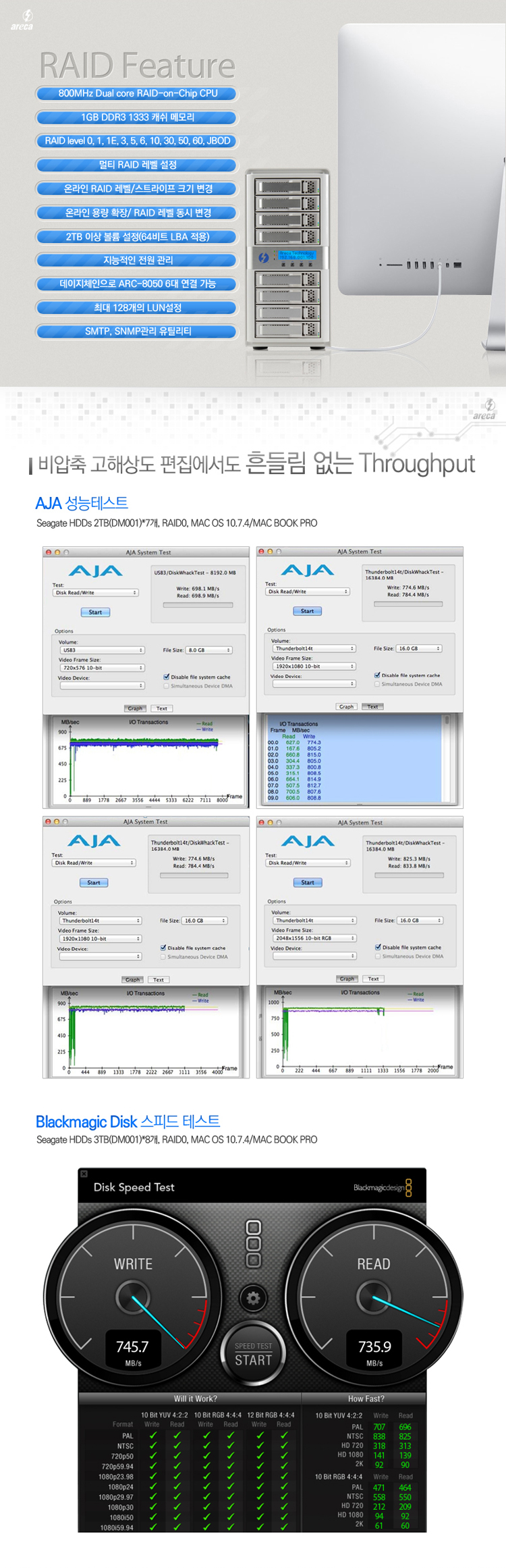Click the How Fast? panel header

point(364,1399)
